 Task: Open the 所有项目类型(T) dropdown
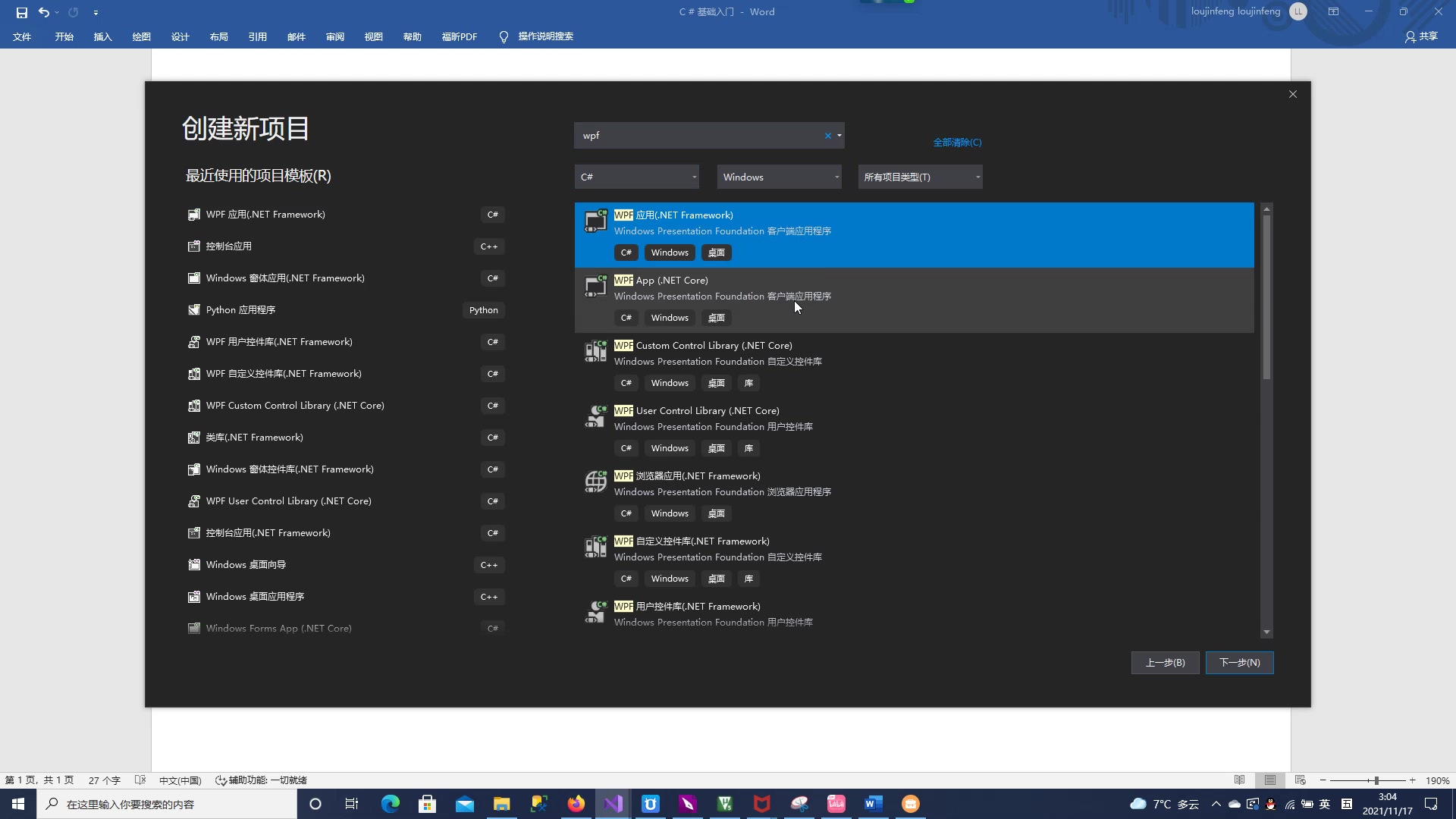[x=921, y=177]
